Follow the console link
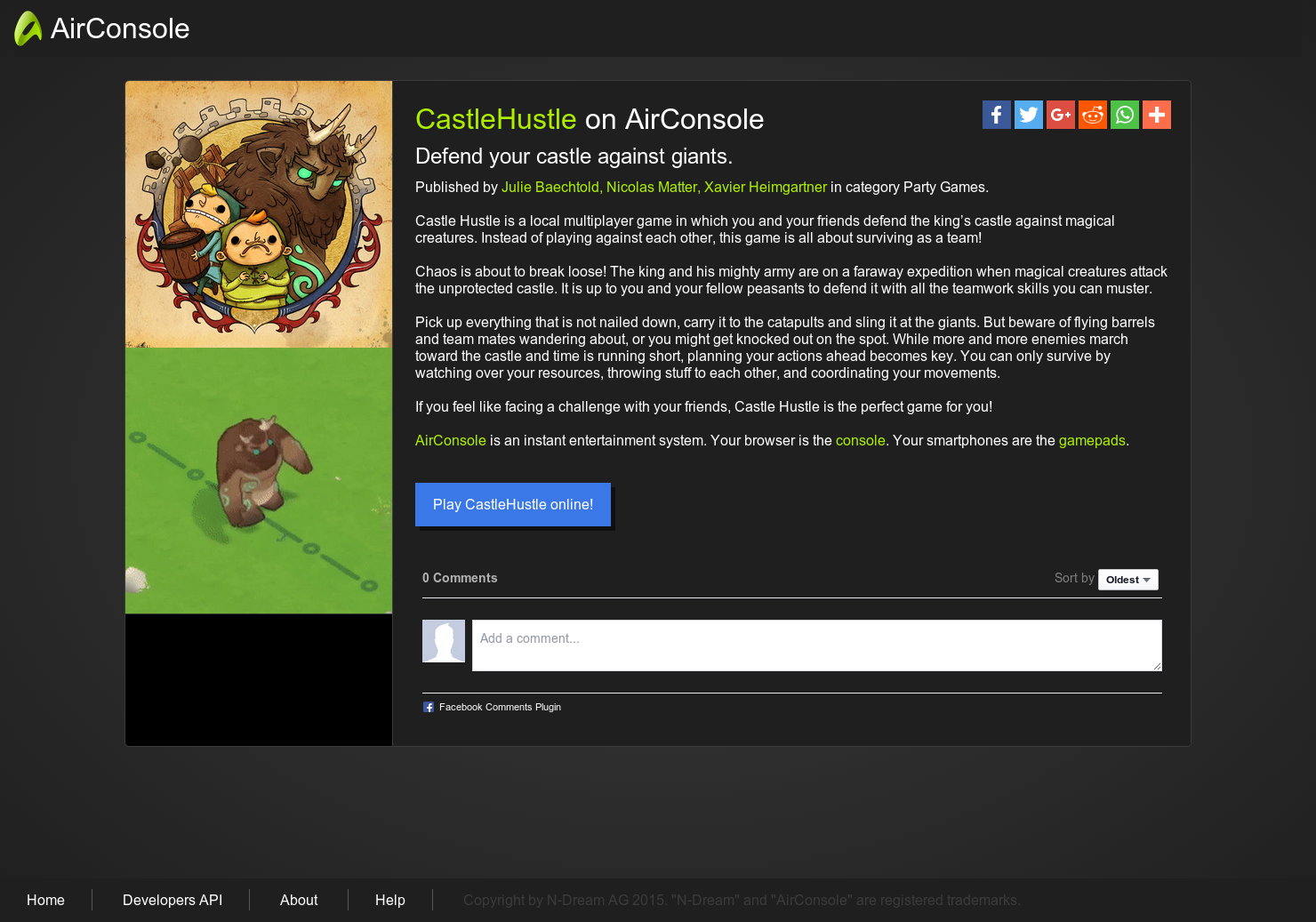 pyautogui.click(x=860, y=440)
